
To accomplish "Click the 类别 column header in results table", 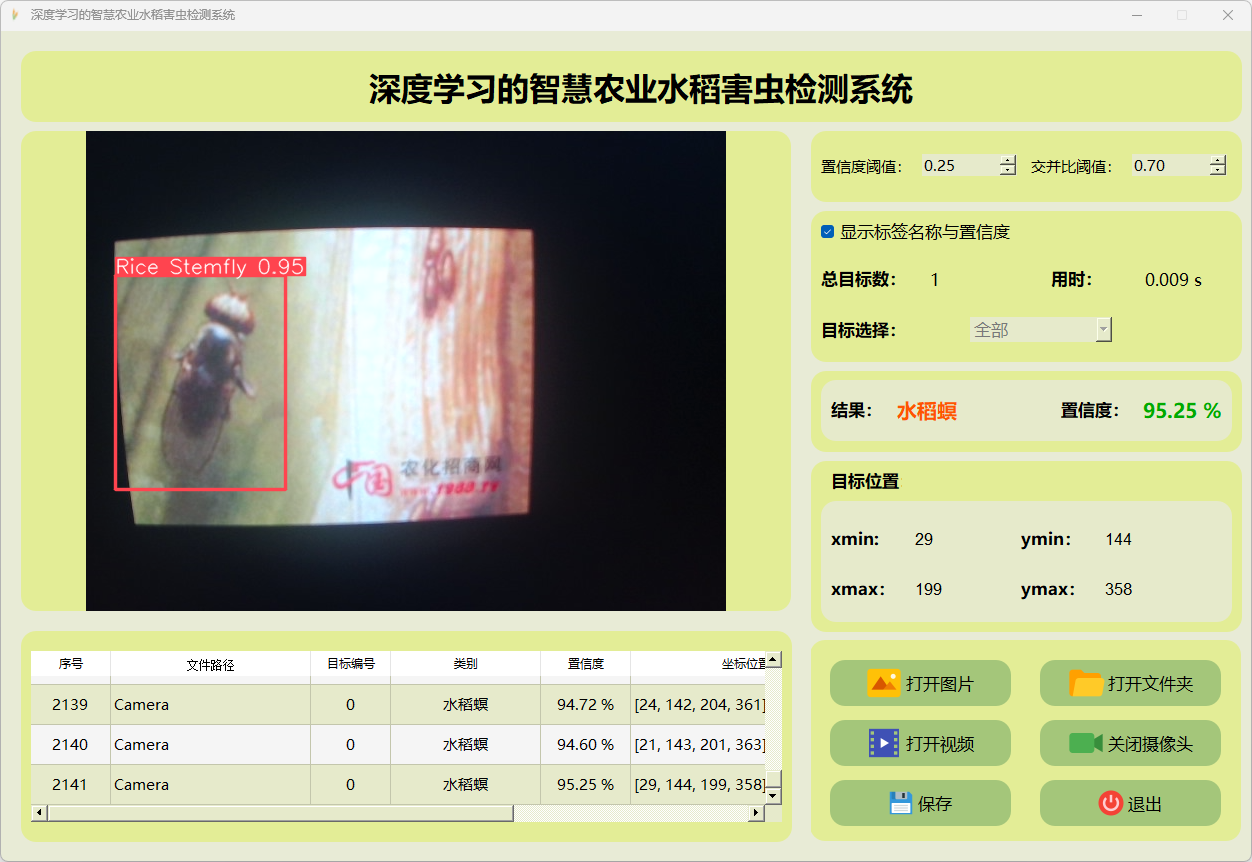I will (x=465, y=664).
